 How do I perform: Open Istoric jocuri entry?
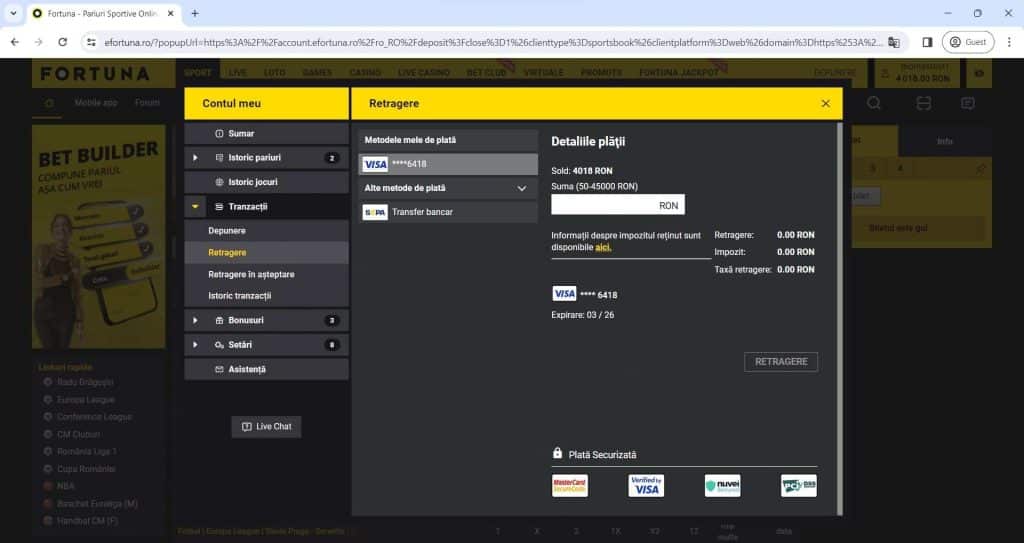click(266, 182)
